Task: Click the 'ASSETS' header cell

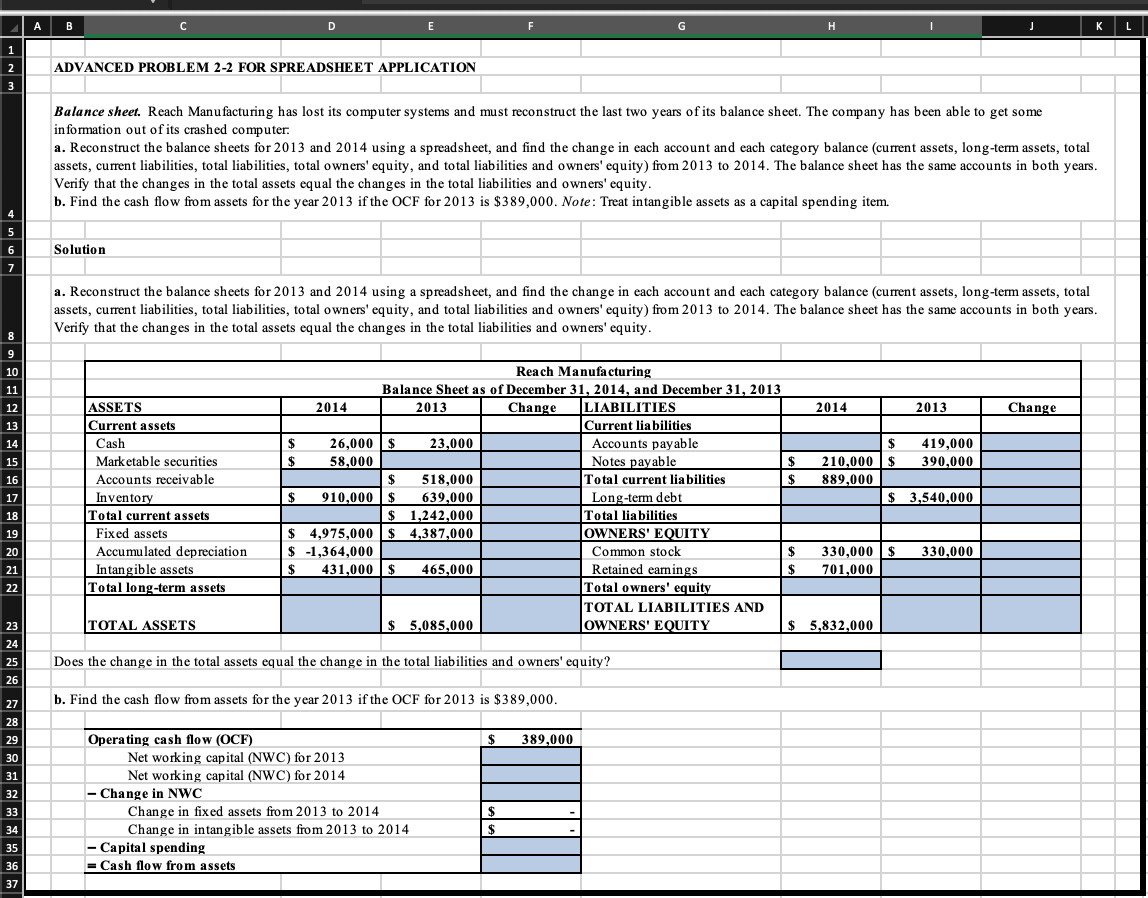Action: pyautogui.click(x=183, y=408)
